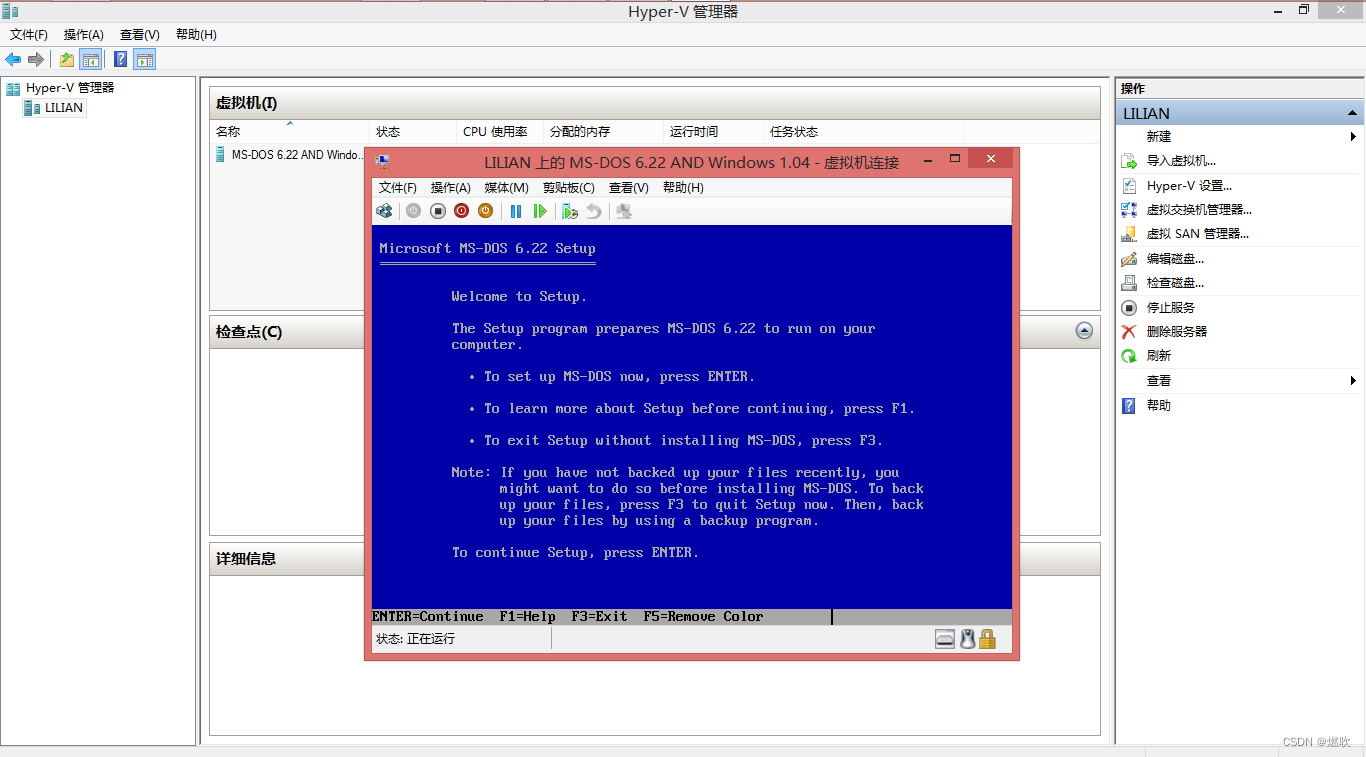Collapse the 检查点 section with its arrow

point(1084,331)
